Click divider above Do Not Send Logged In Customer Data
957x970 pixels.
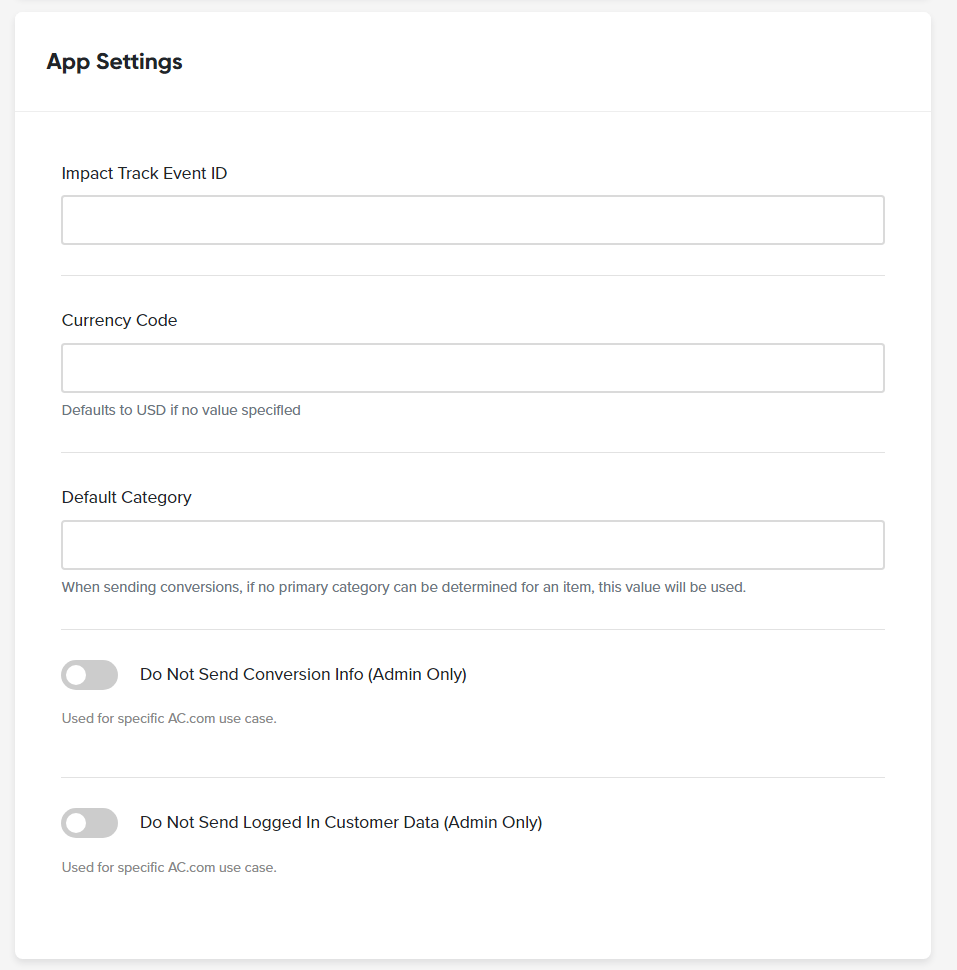tap(473, 778)
